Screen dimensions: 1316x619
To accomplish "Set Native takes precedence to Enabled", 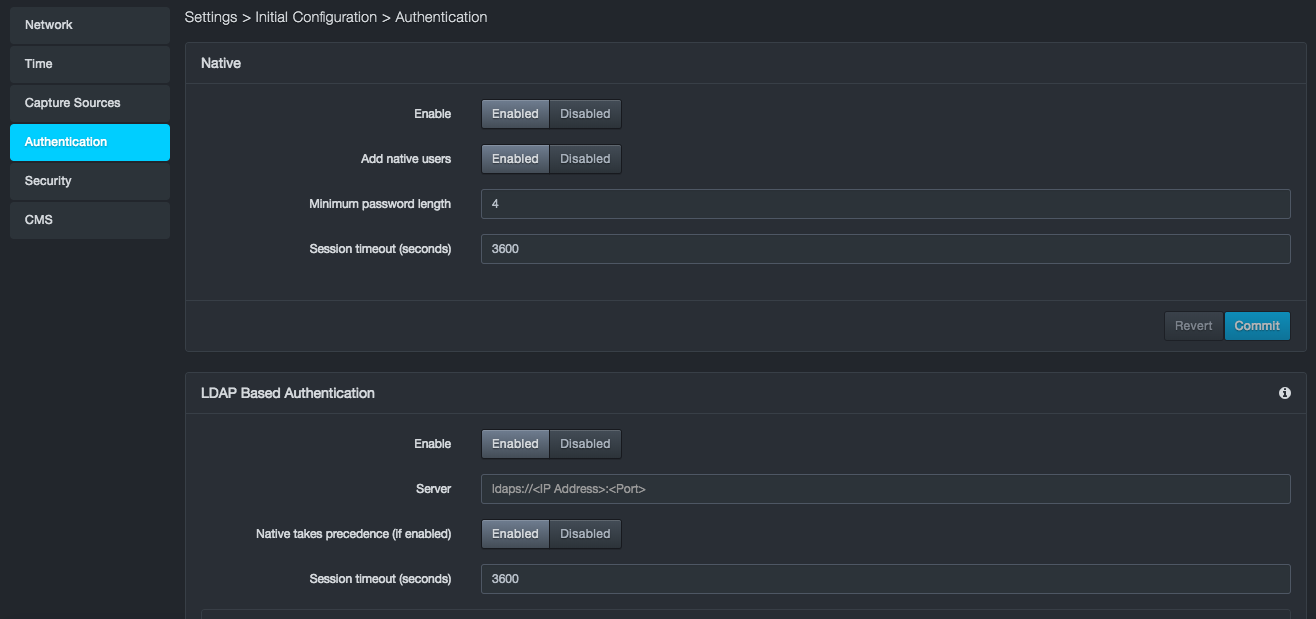I will pyautogui.click(x=515, y=534).
